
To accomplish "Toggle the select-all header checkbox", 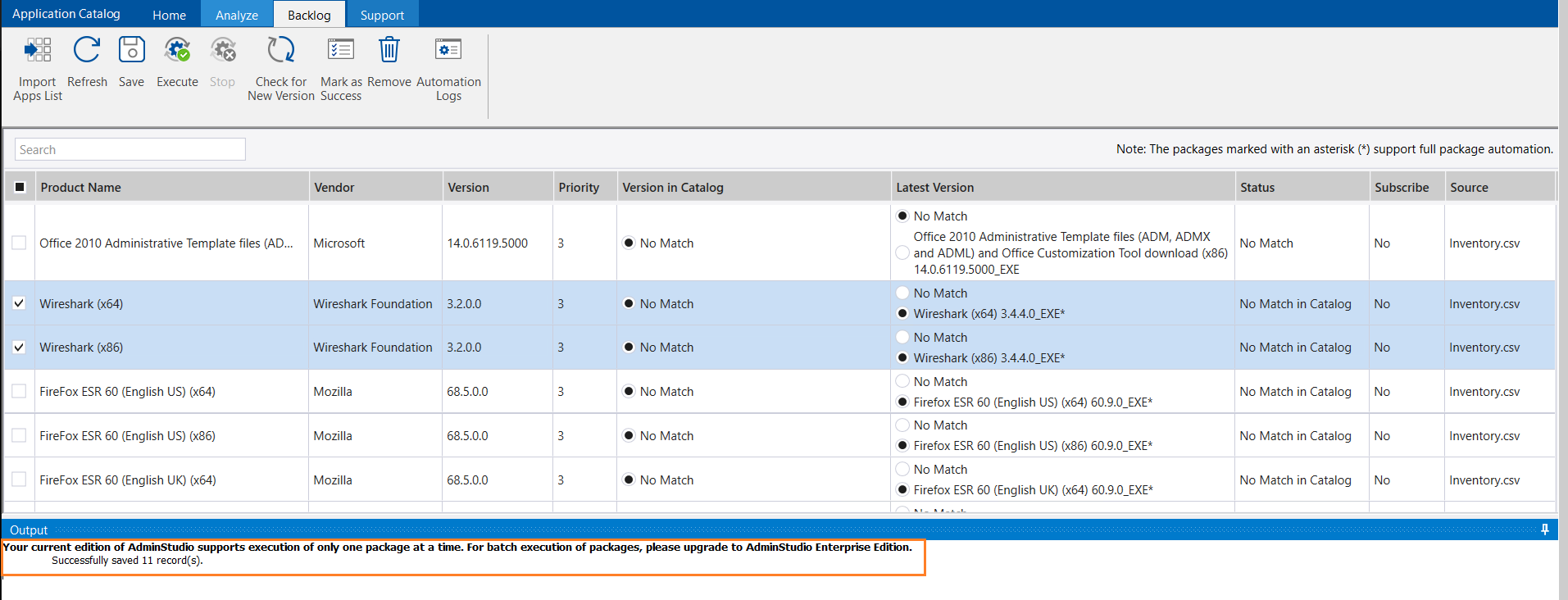I will coord(20,187).
